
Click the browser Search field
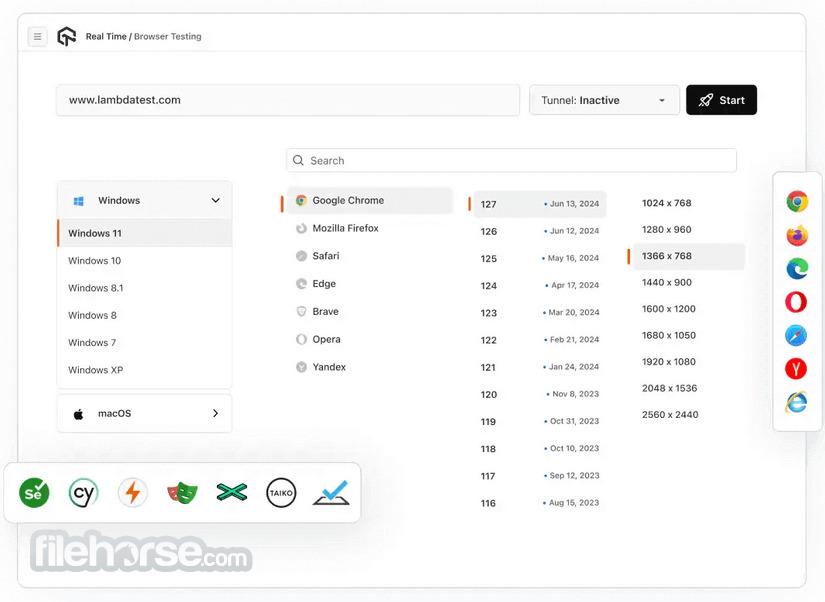[x=511, y=160]
